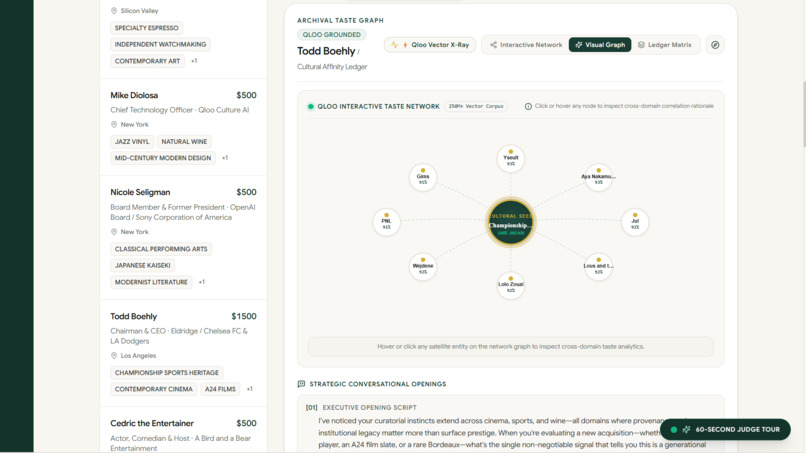Screen dimensions: 806x453
Task: Click the Silicon Valley location pin icon
Action: [x=114, y=11]
